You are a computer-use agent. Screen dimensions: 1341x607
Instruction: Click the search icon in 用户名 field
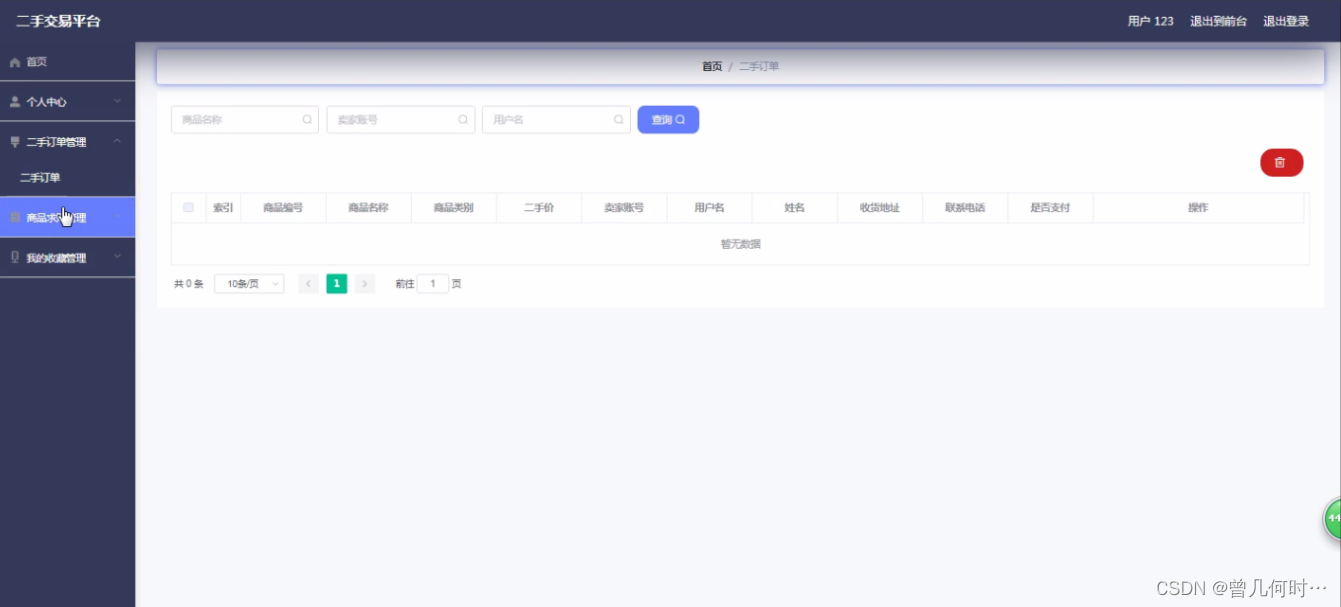[619, 120]
